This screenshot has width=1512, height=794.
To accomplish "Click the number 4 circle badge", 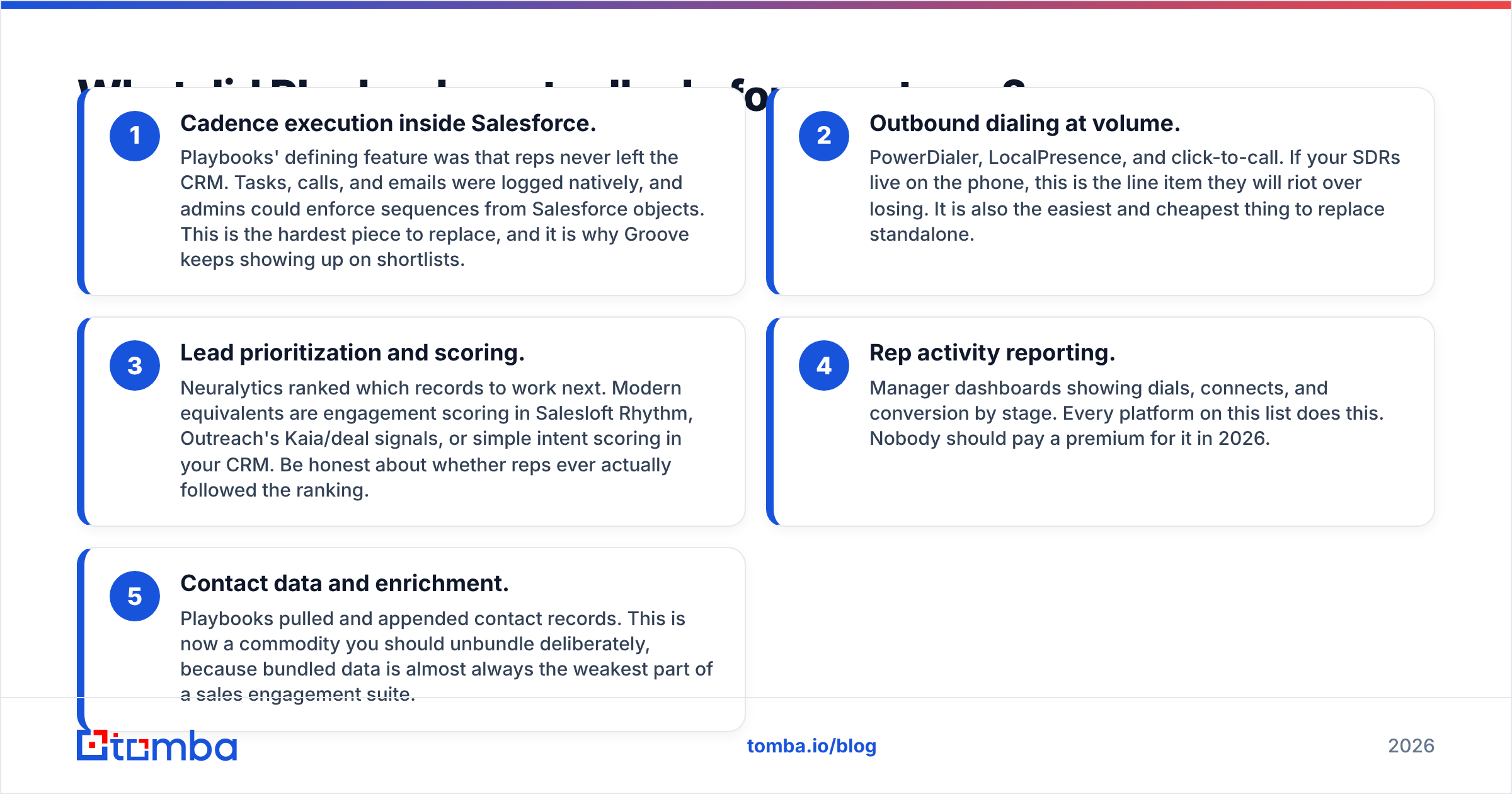I will click(824, 365).
